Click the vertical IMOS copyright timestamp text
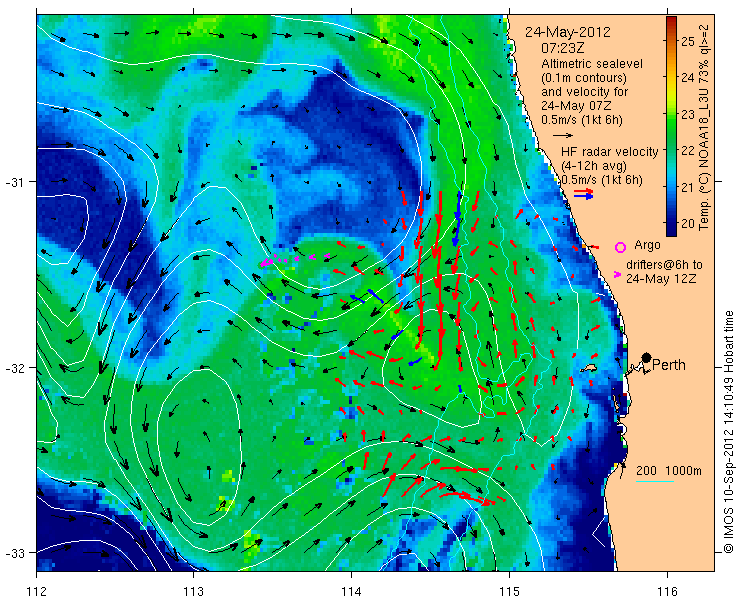 (729, 432)
